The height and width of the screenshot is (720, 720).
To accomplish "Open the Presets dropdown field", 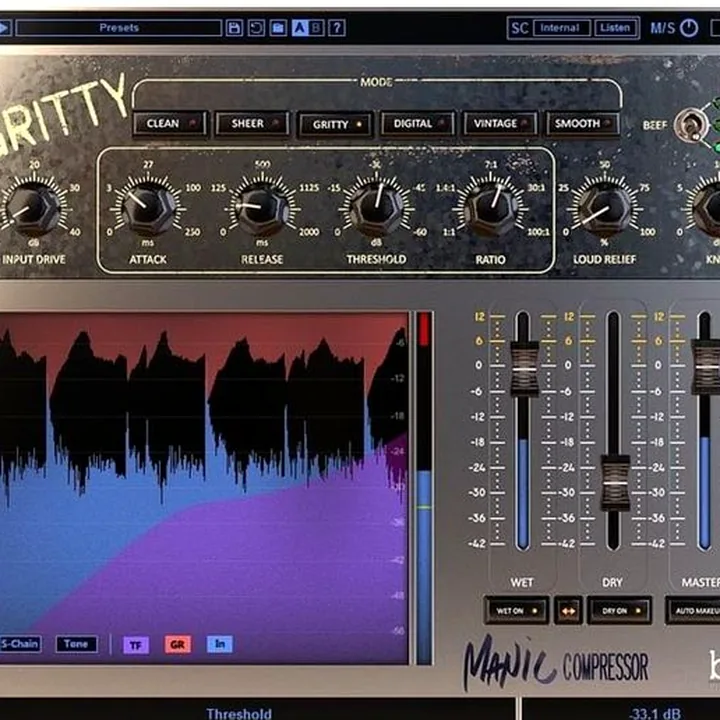I will [119, 28].
